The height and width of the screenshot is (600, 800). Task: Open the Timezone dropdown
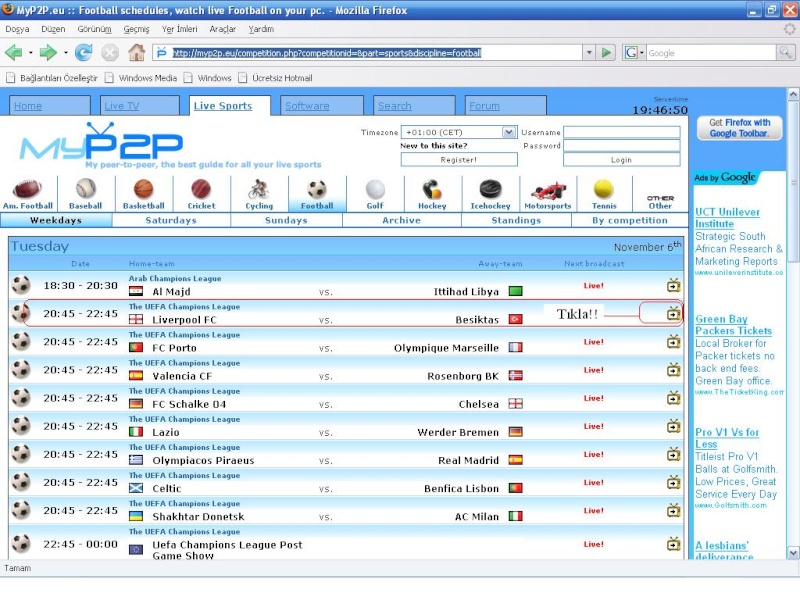(x=459, y=132)
